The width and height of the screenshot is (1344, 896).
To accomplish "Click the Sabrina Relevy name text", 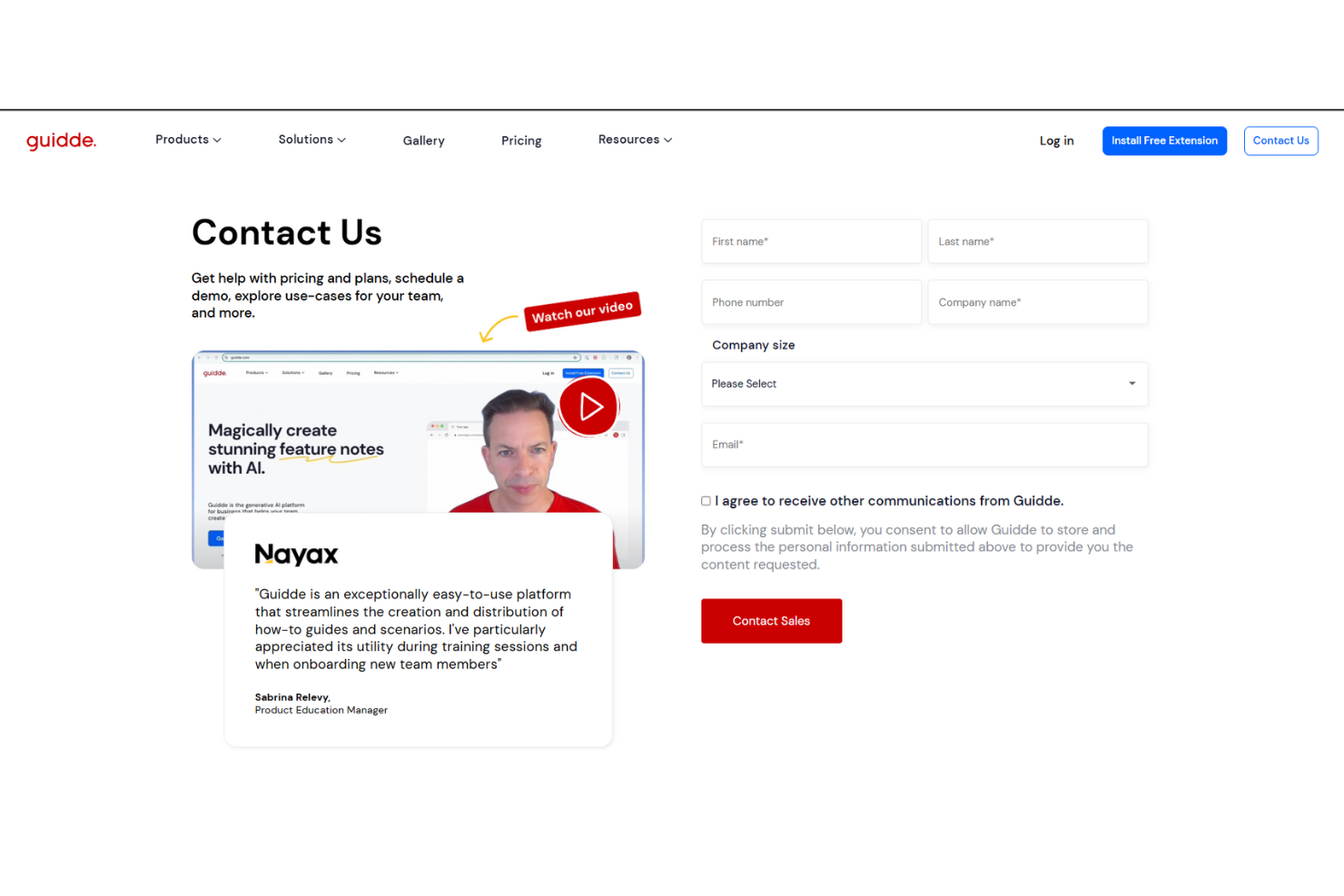I will 292,697.
